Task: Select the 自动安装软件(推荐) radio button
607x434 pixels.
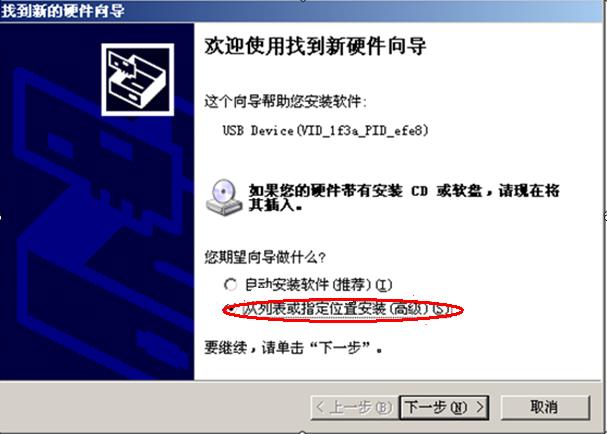Action: click(x=231, y=285)
